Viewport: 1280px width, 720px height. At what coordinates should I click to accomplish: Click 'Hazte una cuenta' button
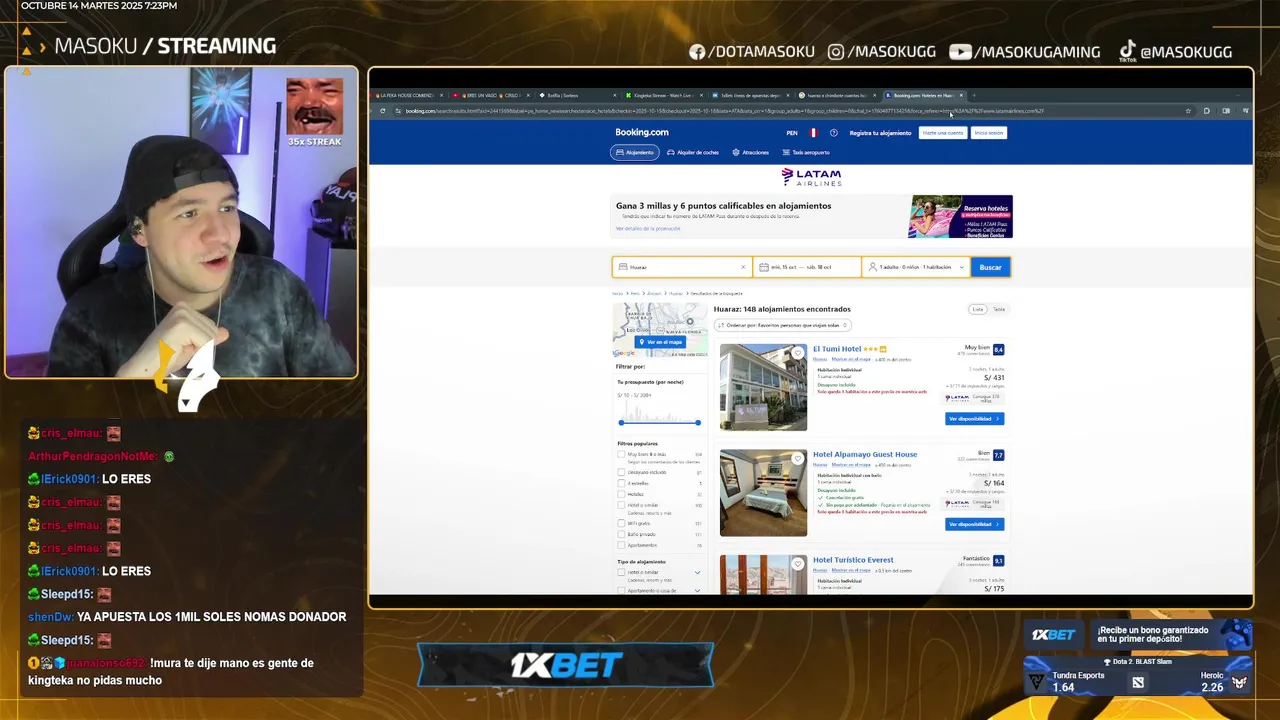pyautogui.click(x=943, y=133)
